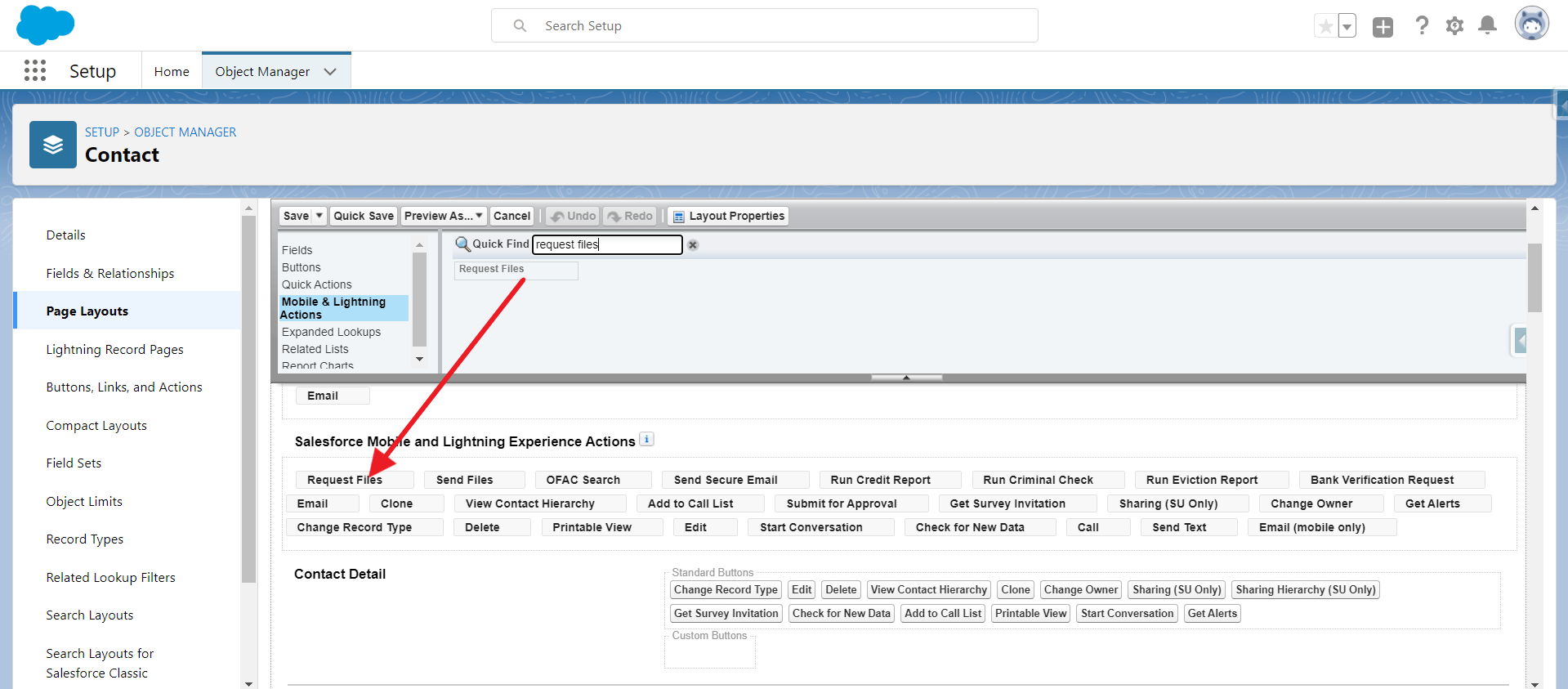Select Quick Actions in the palette list

pyautogui.click(x=317, y=284)
